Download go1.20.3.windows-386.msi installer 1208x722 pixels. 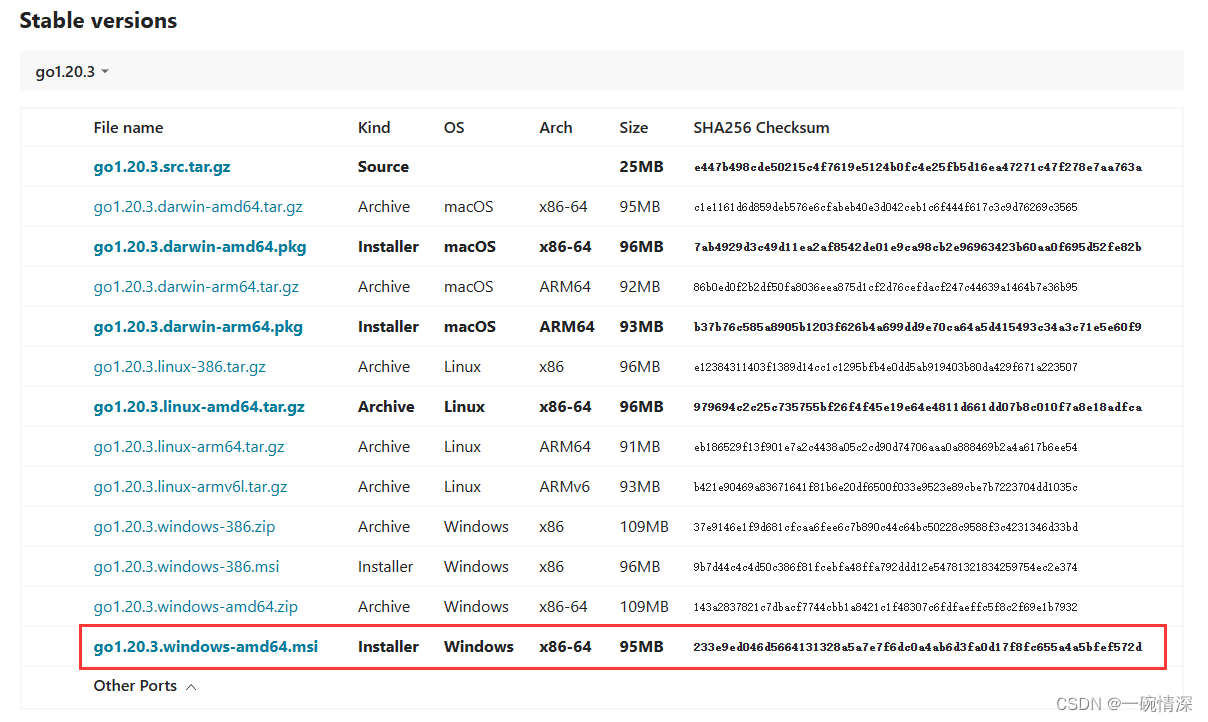(186, 567)
